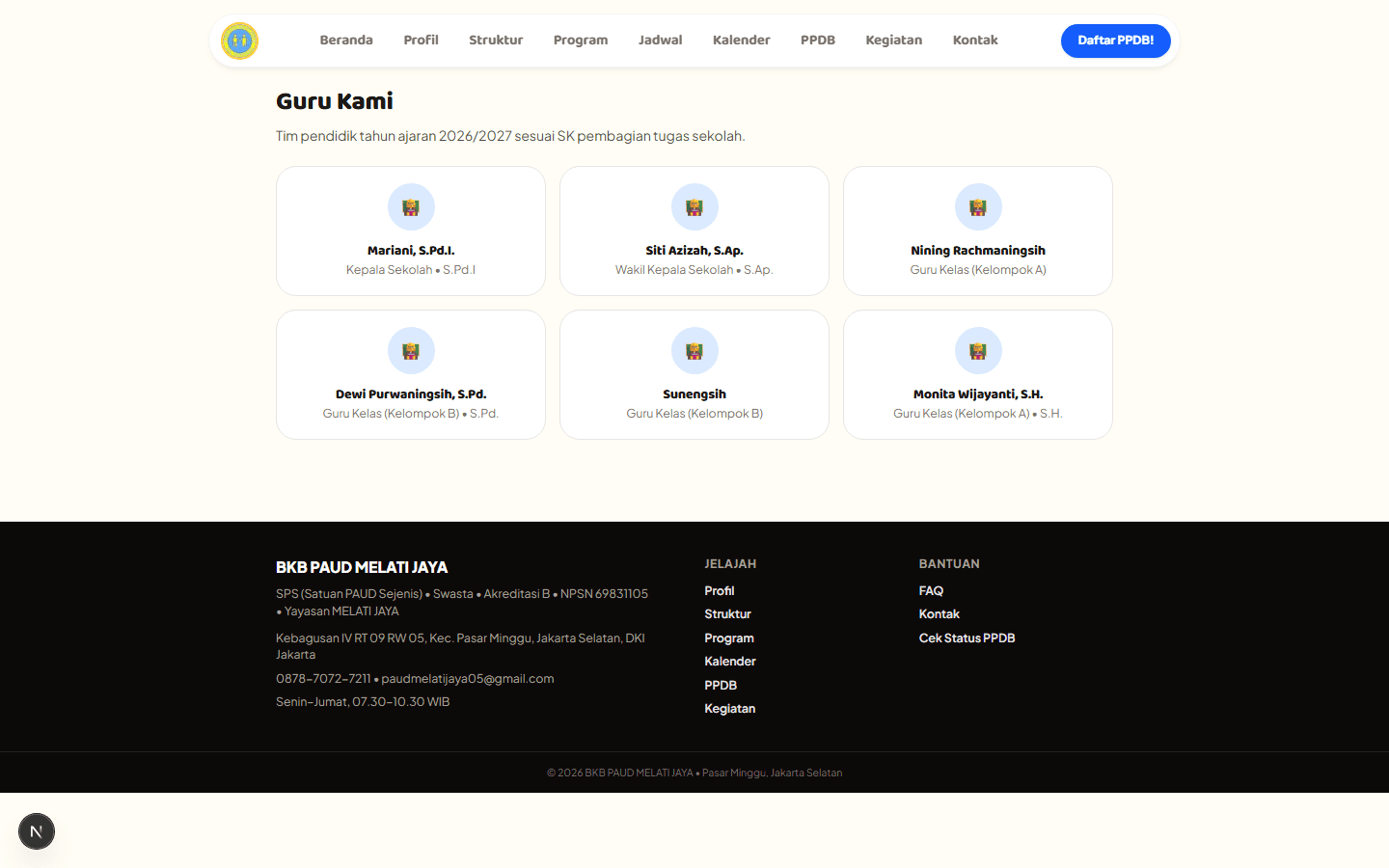Click the Kepala Sekolah • S.Pd.I role text
Image resolution: width=1389 pixels, height=868 pixels.
tap(411, 270)
